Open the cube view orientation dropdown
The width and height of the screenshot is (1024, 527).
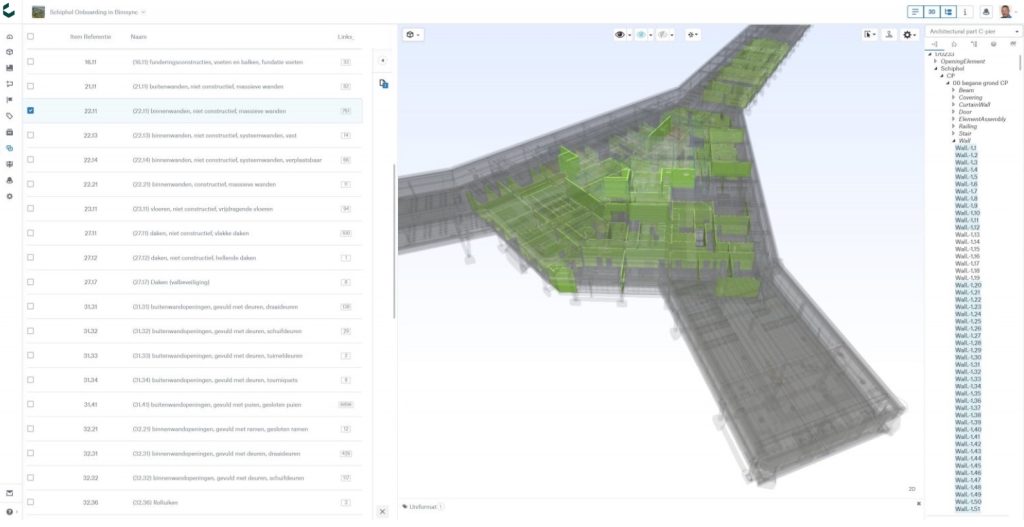pos(413,35)
